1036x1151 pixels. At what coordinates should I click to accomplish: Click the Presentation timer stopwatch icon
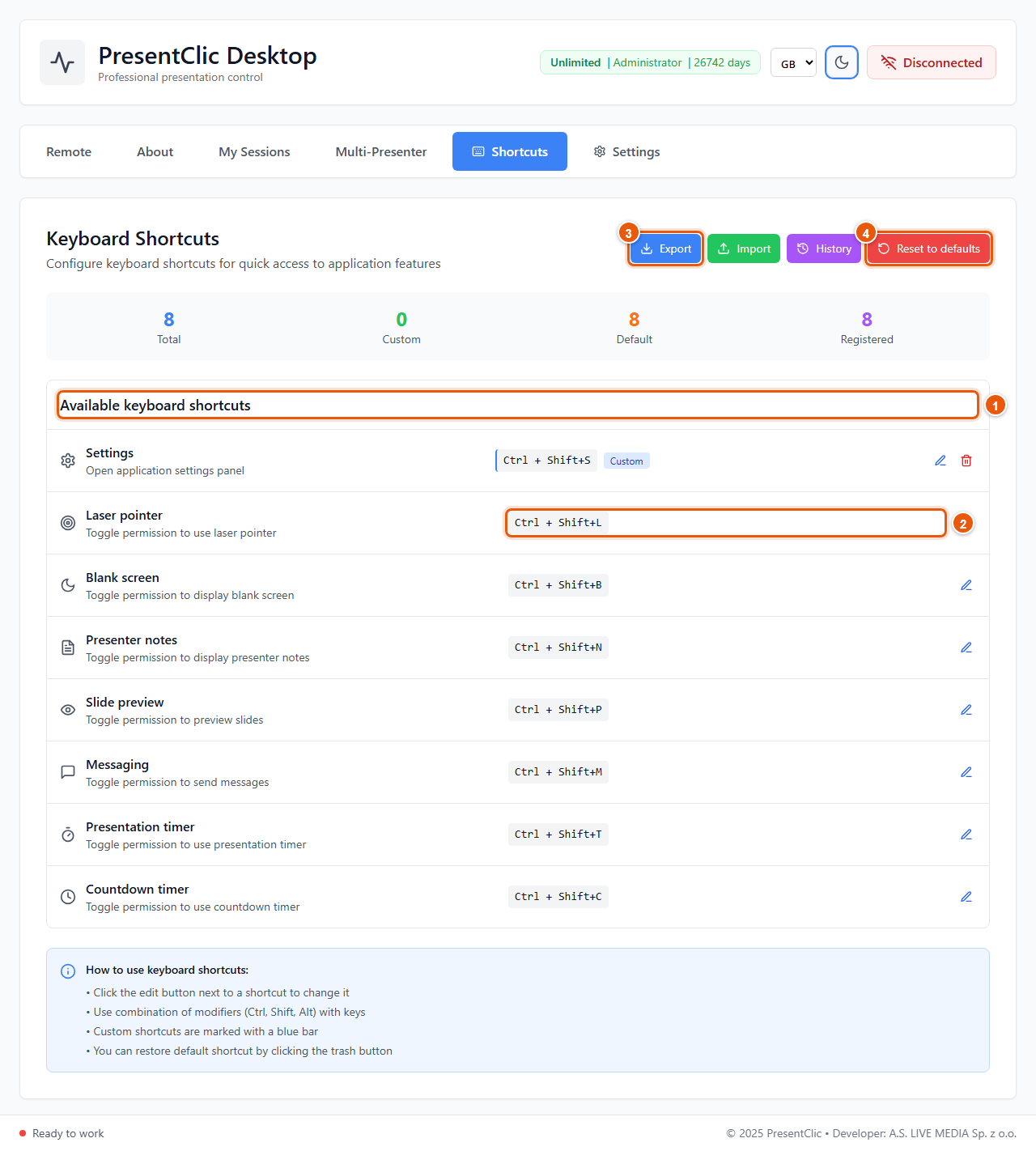point(68,835)
